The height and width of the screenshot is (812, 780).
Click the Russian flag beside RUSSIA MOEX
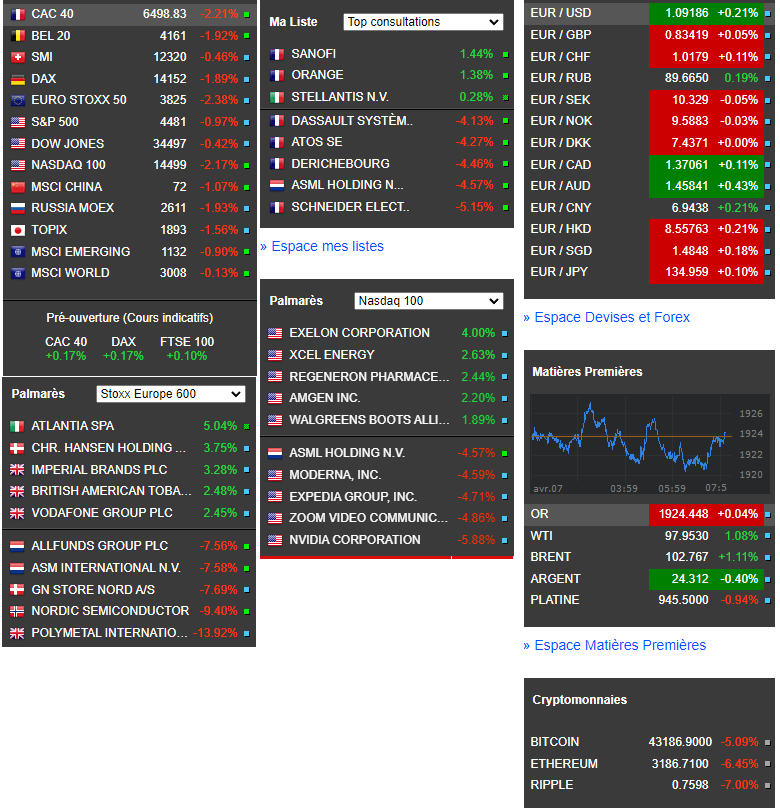[x=18, y=209]
